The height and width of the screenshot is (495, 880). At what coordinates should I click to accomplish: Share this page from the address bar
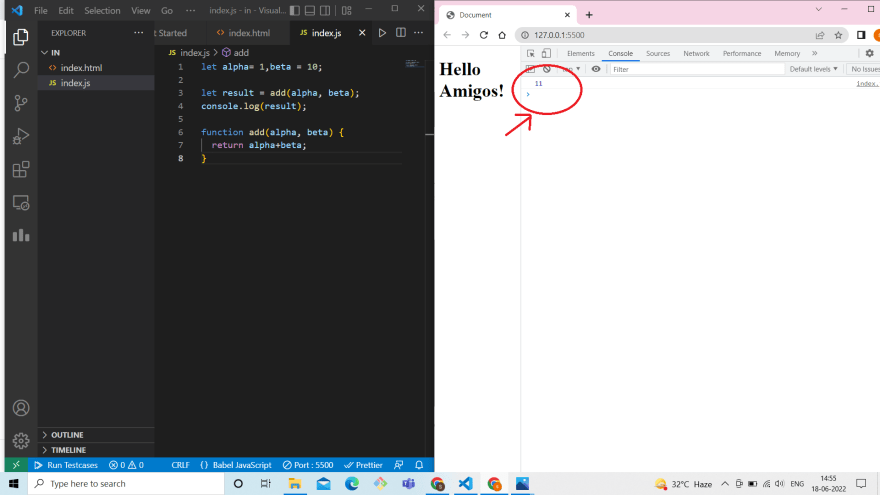pyautogui.click(x=820, y=35)
